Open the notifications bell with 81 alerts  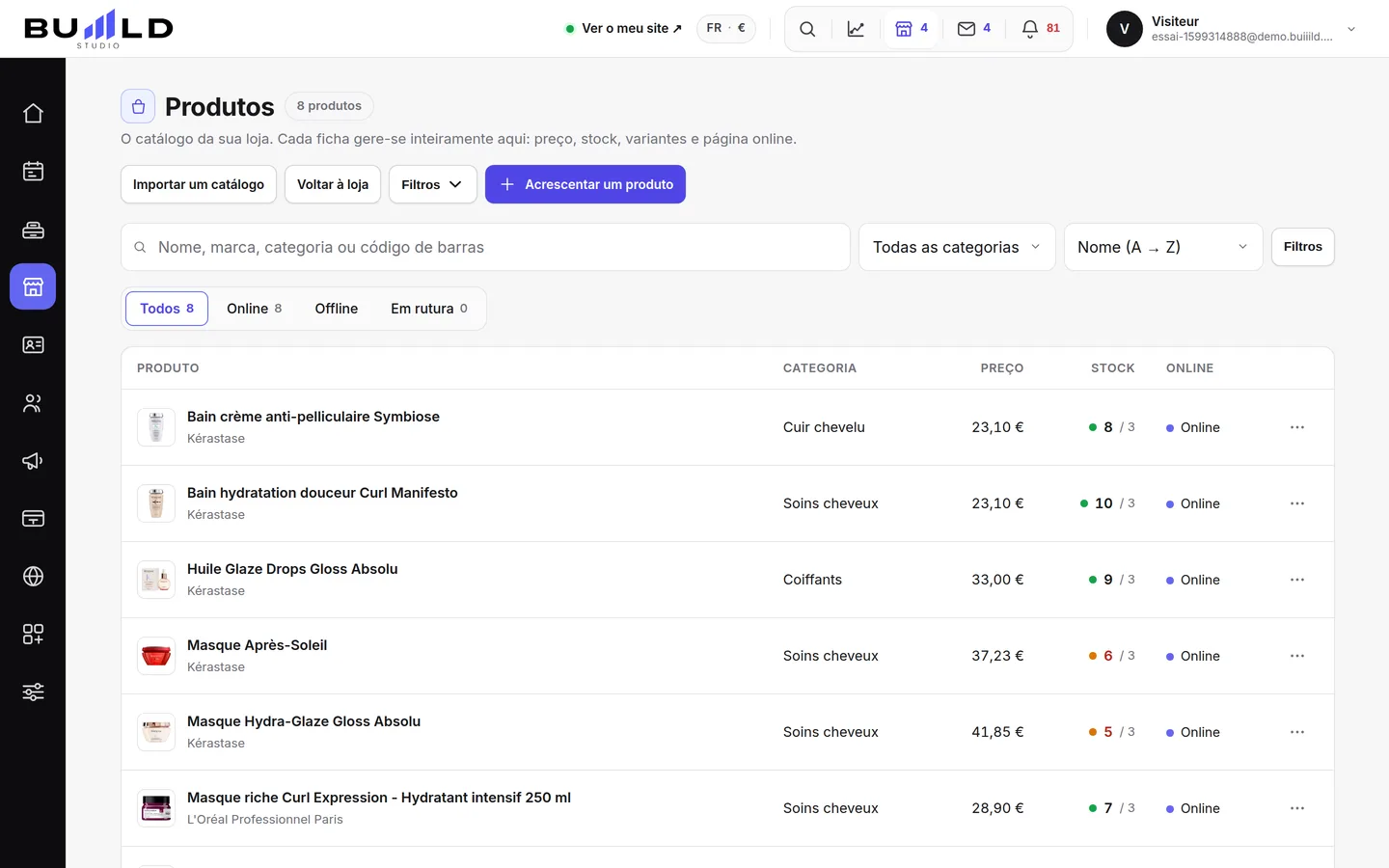(1041, 29)
